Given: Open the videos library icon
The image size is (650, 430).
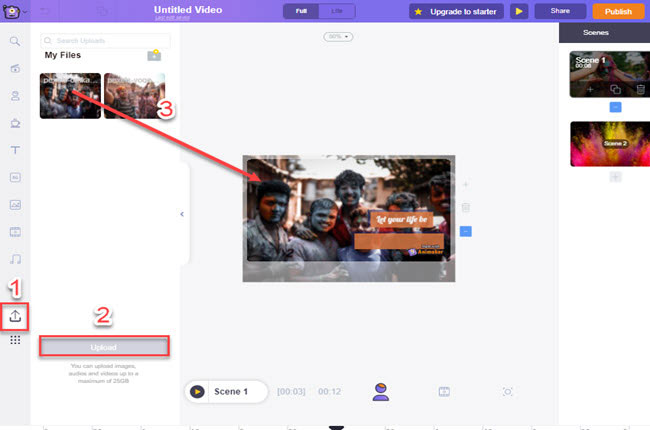Looking at the screenshot, I should click(x=15, y=232).
